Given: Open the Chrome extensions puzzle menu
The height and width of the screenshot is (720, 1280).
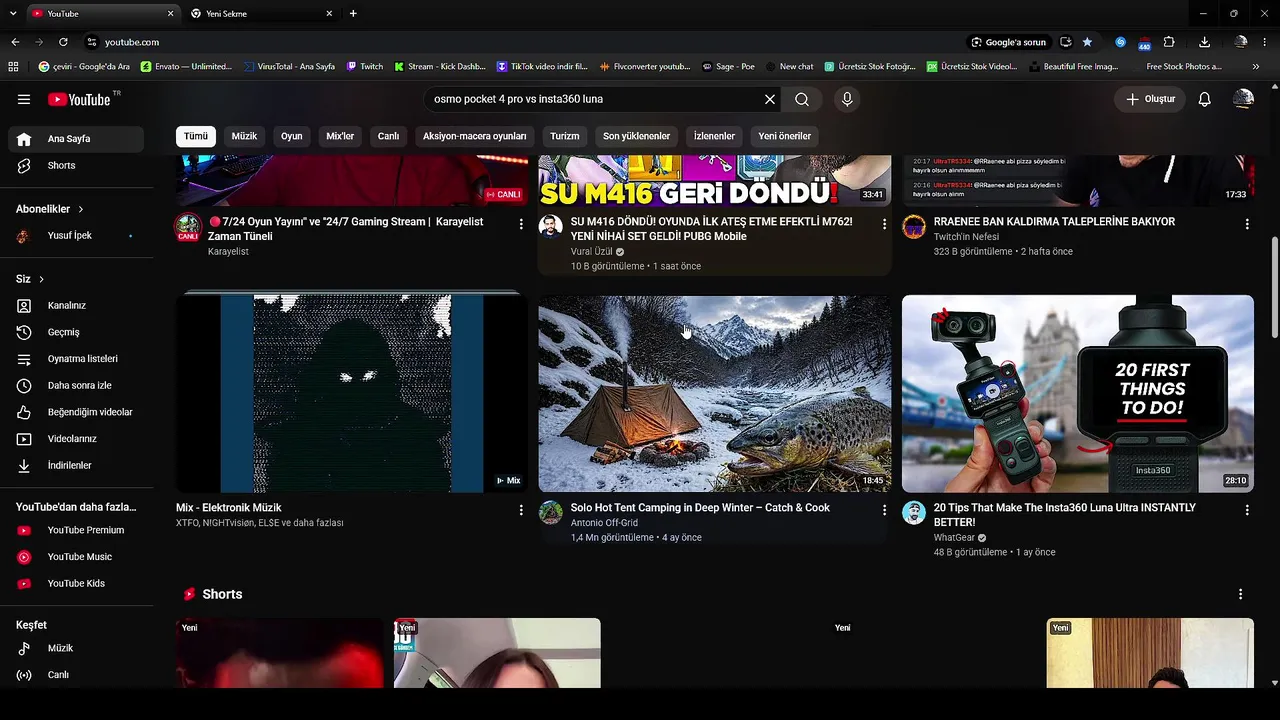Looking at the screenshot, I should click(1169, 42).
